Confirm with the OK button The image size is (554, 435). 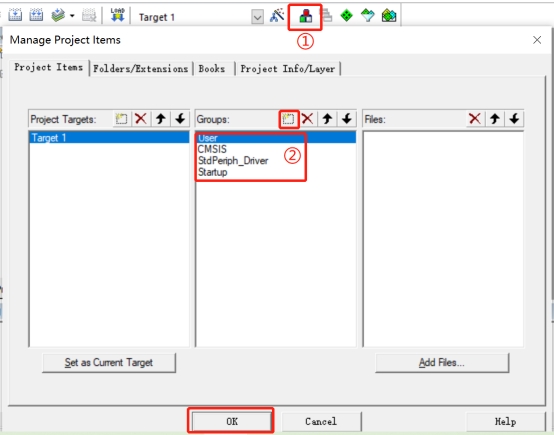232,421
